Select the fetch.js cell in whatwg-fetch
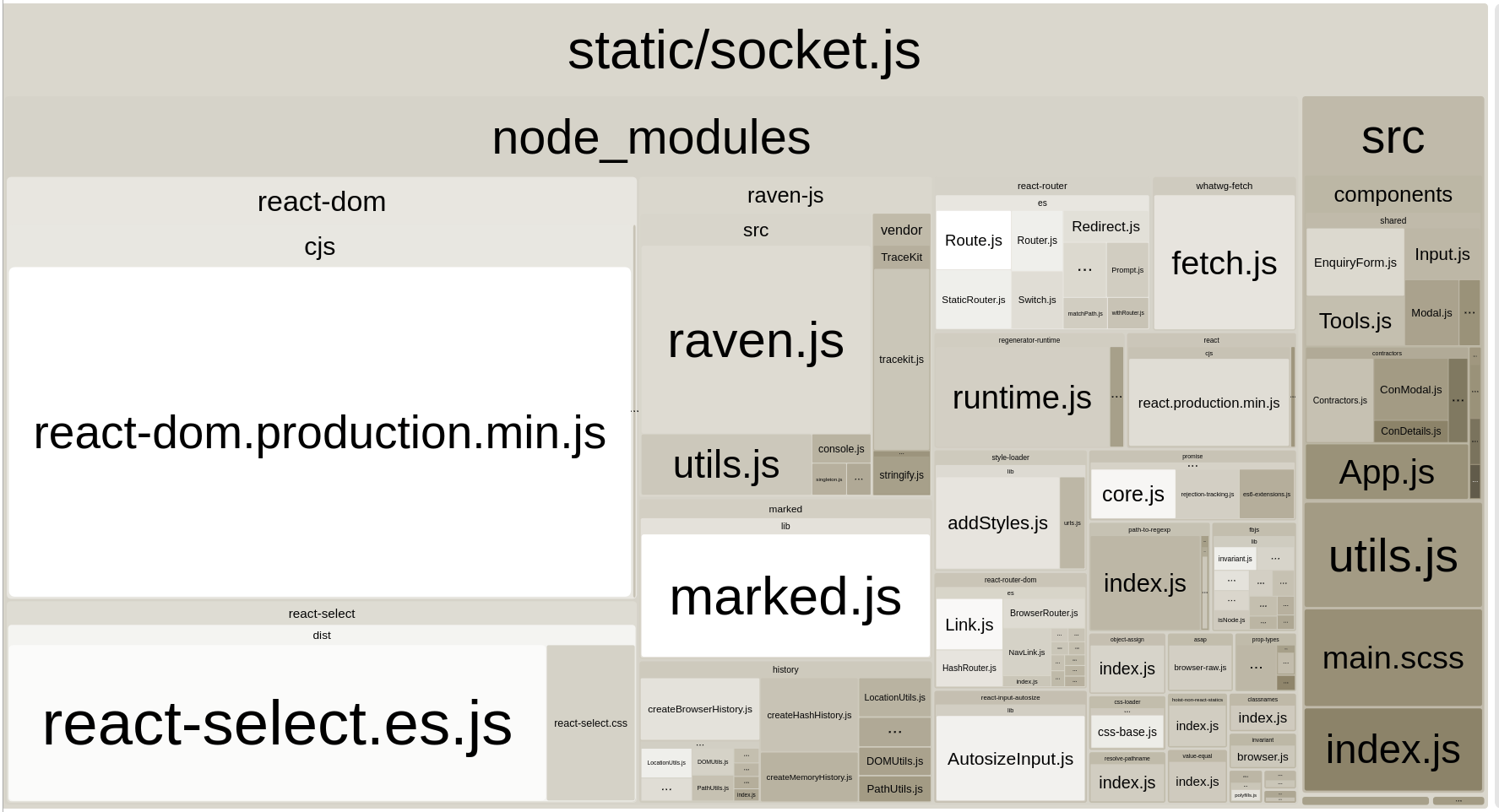The width and height of the screenshot is (1499, 812). pyautogui.click(x=1223, y=263)
